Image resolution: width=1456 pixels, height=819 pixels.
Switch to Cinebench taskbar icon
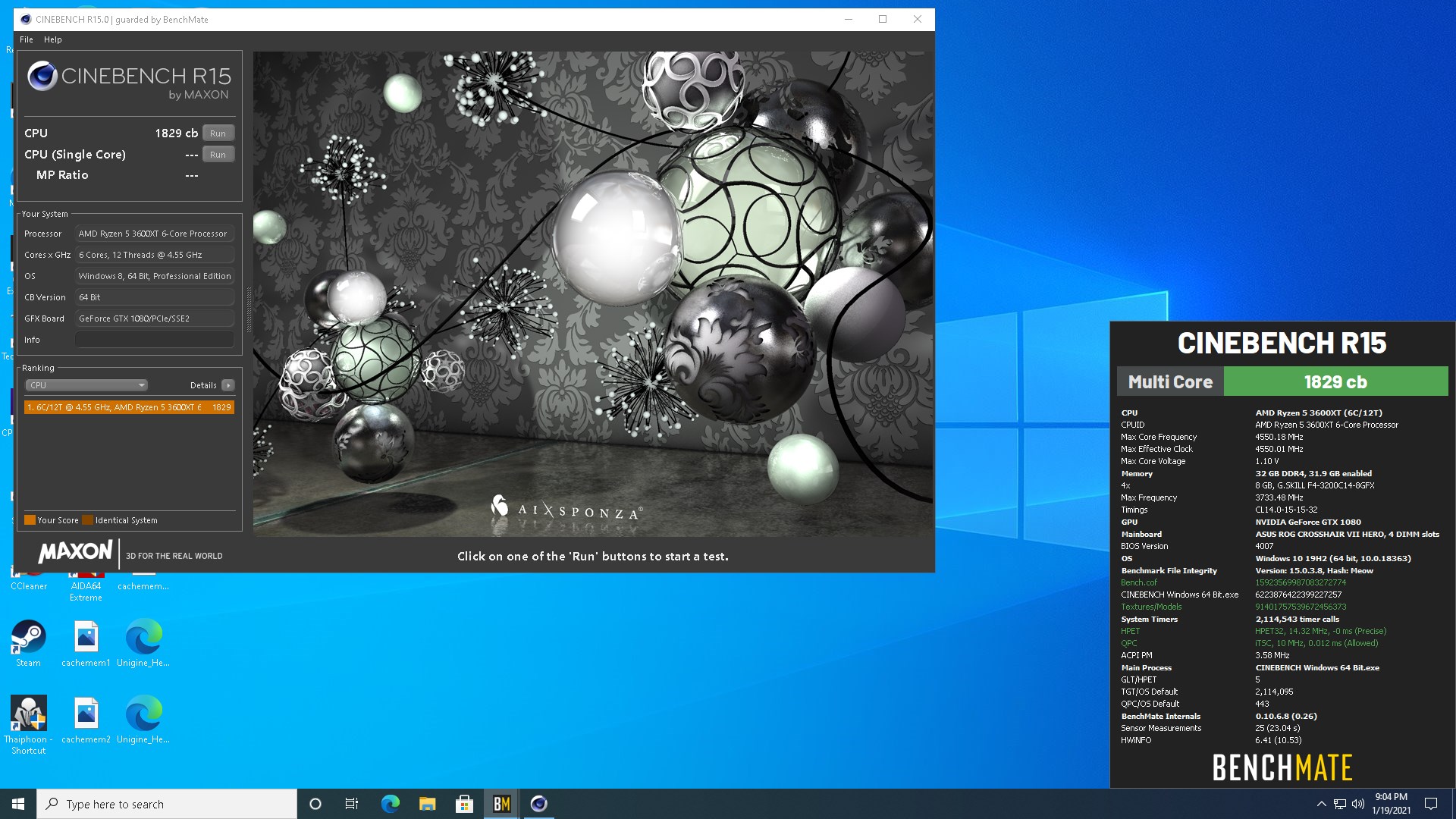click(x=538, y=804)
